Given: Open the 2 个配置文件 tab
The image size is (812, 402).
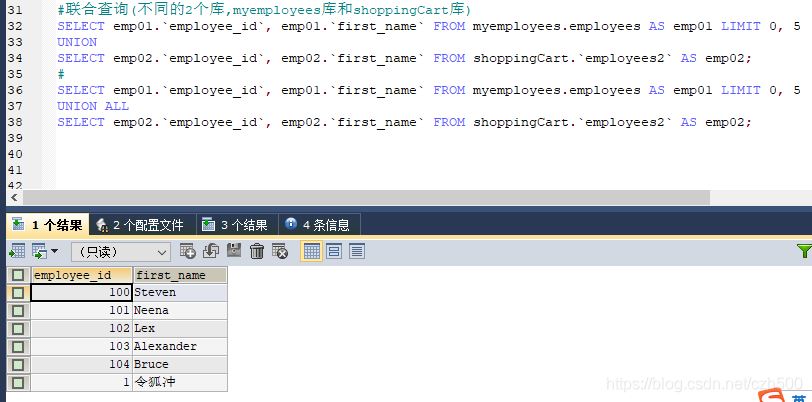Looking at the screenshot, I should (x=140, y=225).
